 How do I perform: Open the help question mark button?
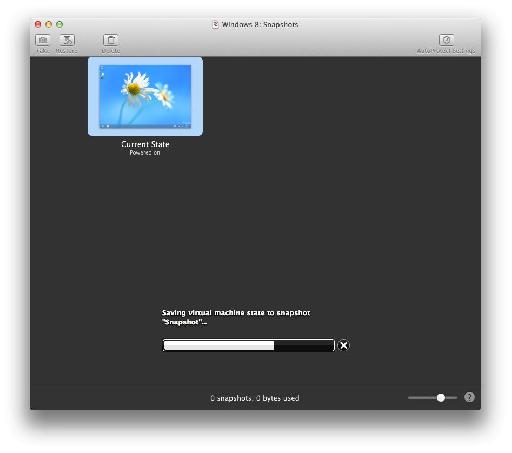(x=469, y=397)
